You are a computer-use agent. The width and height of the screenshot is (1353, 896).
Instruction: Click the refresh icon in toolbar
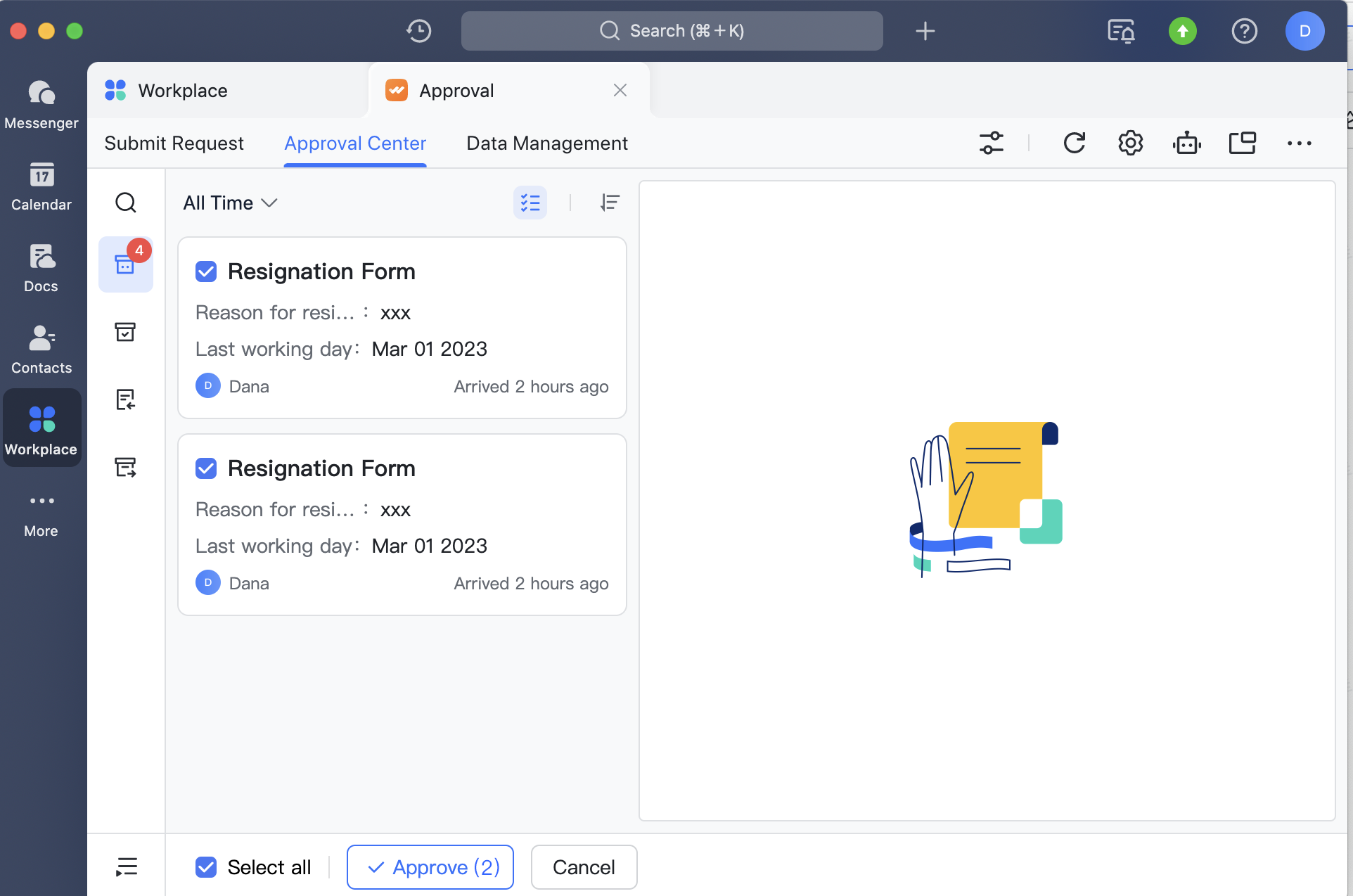pos(1074,143)
